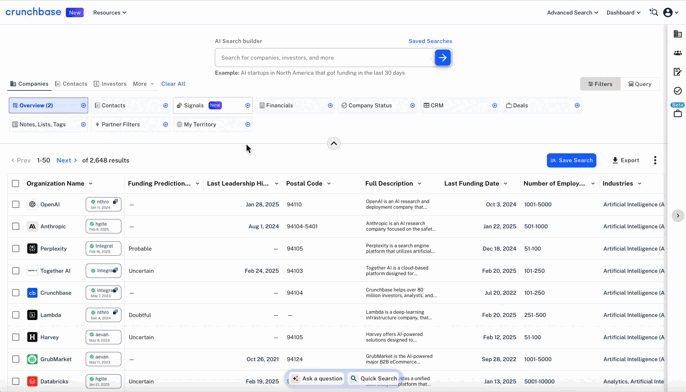Add filter with plus icon on My Territory
Image resolution: width=686 pixels, height=392 pixels.
(248, 125)
